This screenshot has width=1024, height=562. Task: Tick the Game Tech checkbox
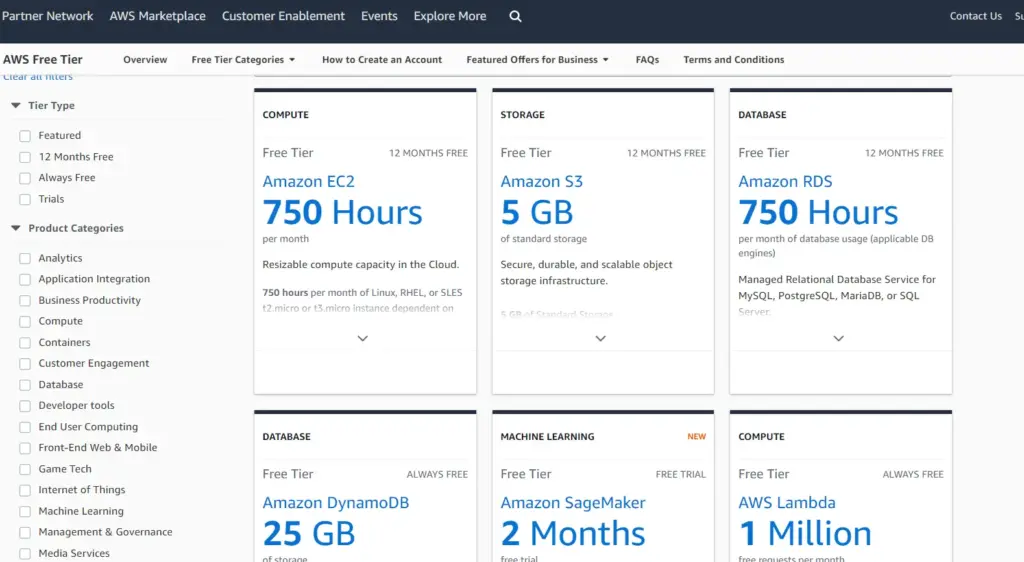point(25,469)
